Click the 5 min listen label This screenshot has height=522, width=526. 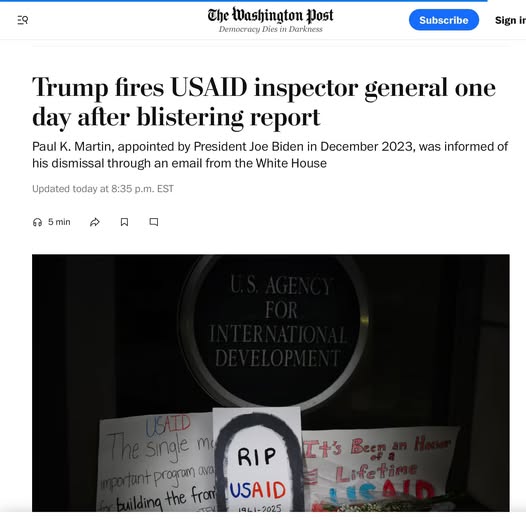coord(59,222)
